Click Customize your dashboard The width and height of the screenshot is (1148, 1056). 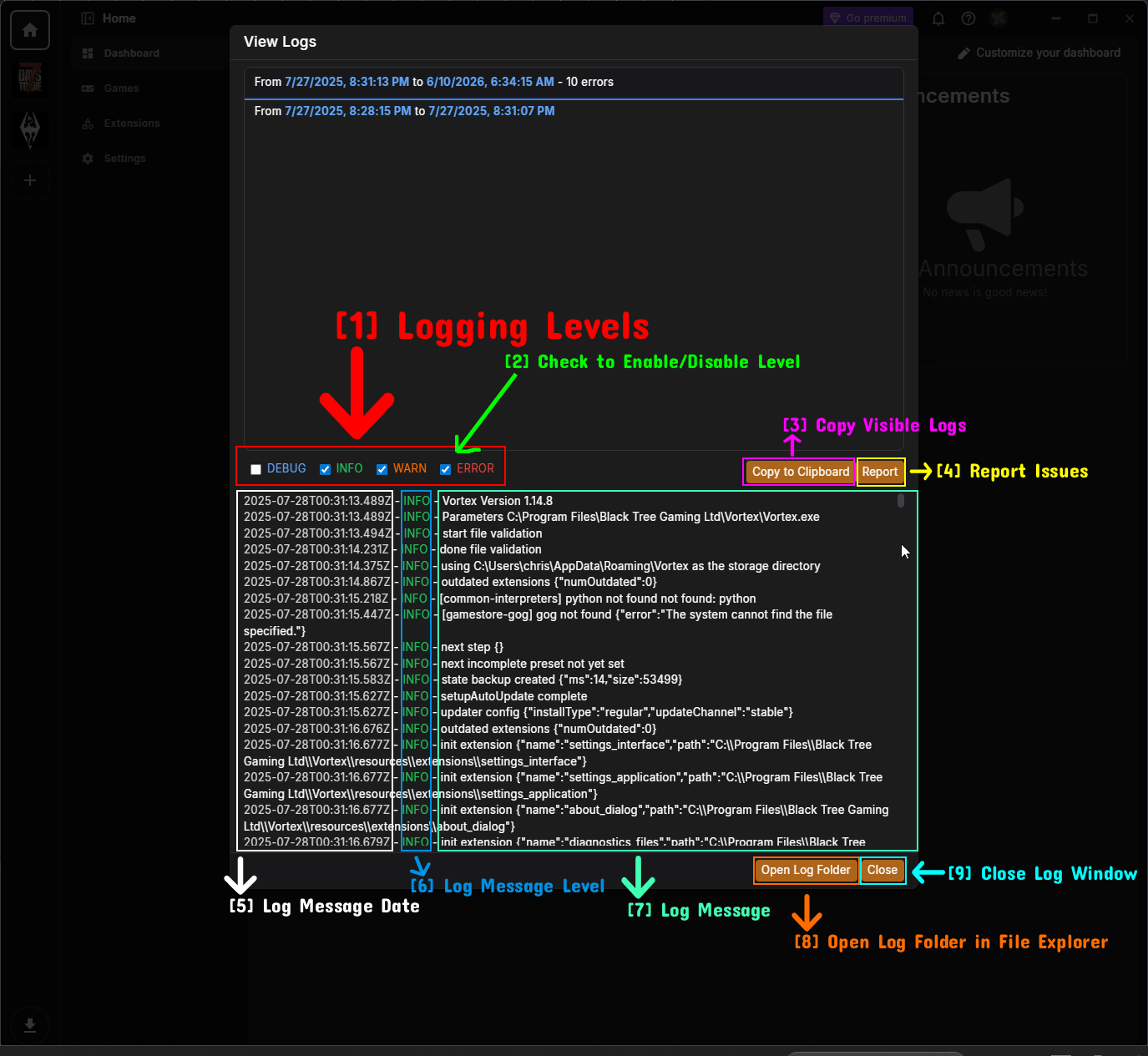[x=1039, y=53]
